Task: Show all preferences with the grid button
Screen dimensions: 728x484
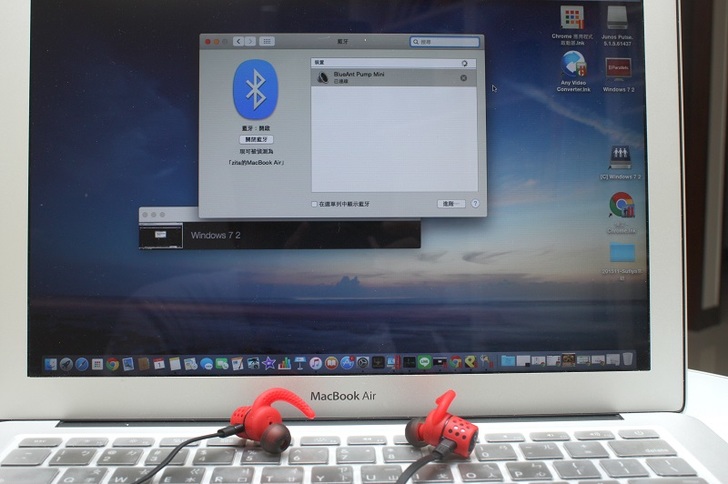Action: [x=267, y=41]
